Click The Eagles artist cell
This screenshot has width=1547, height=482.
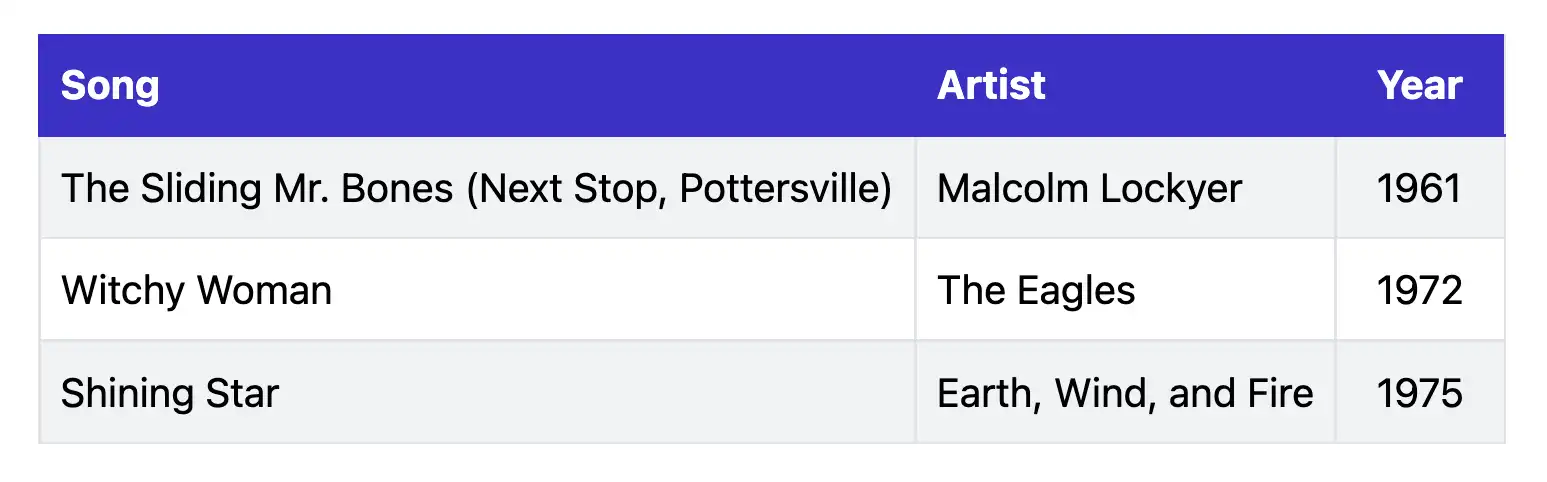[1036, 291]
